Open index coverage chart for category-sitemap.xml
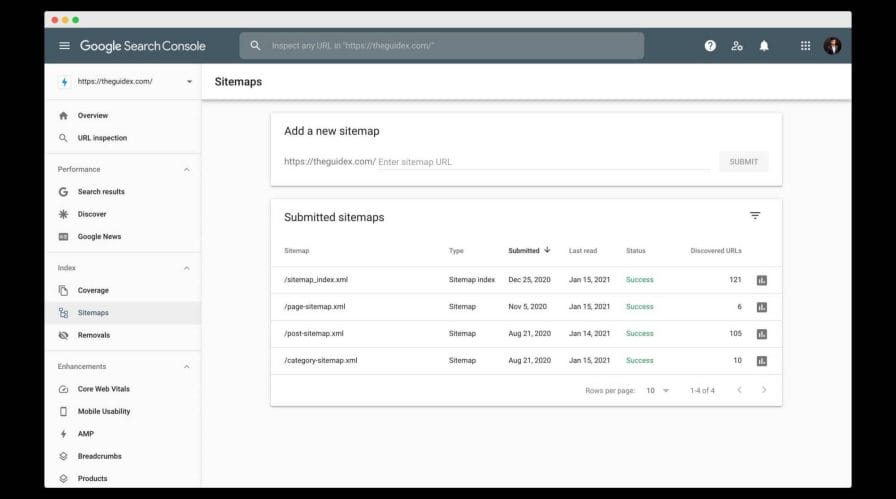The image size is (896, 499). (x=762, y=361)
